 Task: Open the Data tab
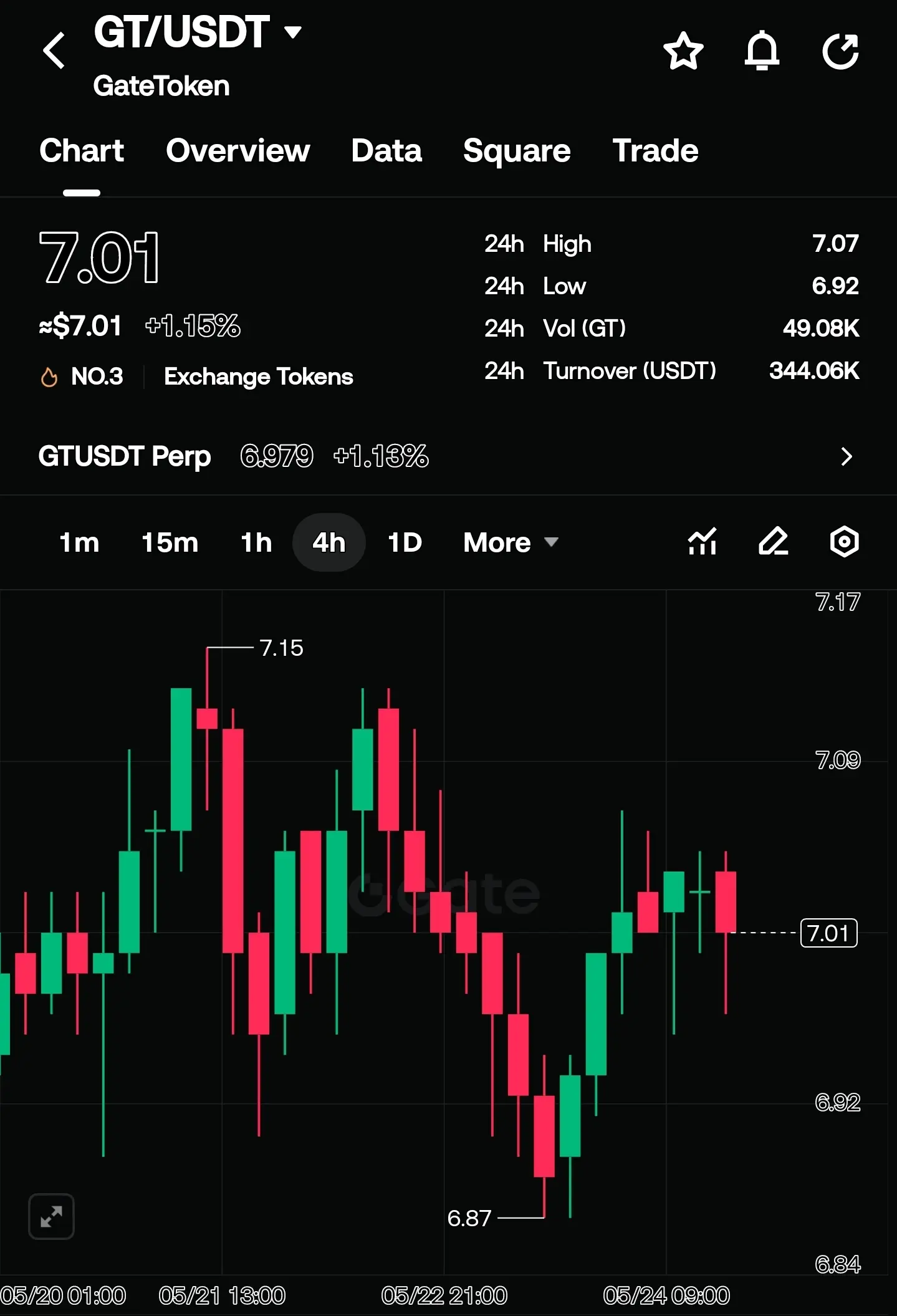tap(386, 151)
